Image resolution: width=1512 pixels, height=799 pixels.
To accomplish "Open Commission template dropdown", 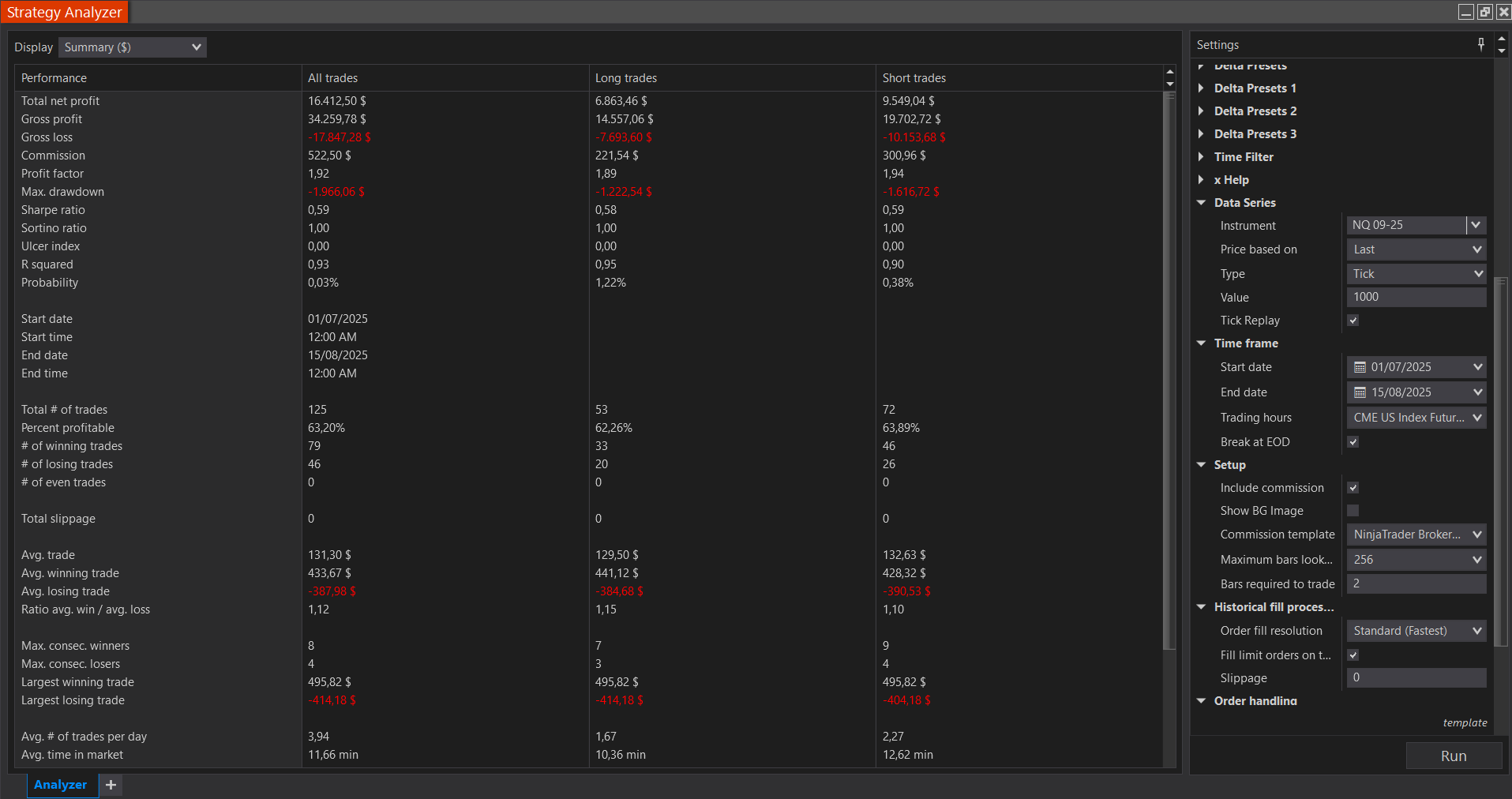I will point(1416,535).
